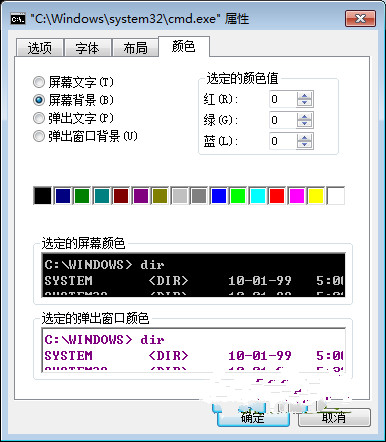Viewport: 386px width, 442px height.
Task: Pick the purple color swatch
Action: pos(141,196)
